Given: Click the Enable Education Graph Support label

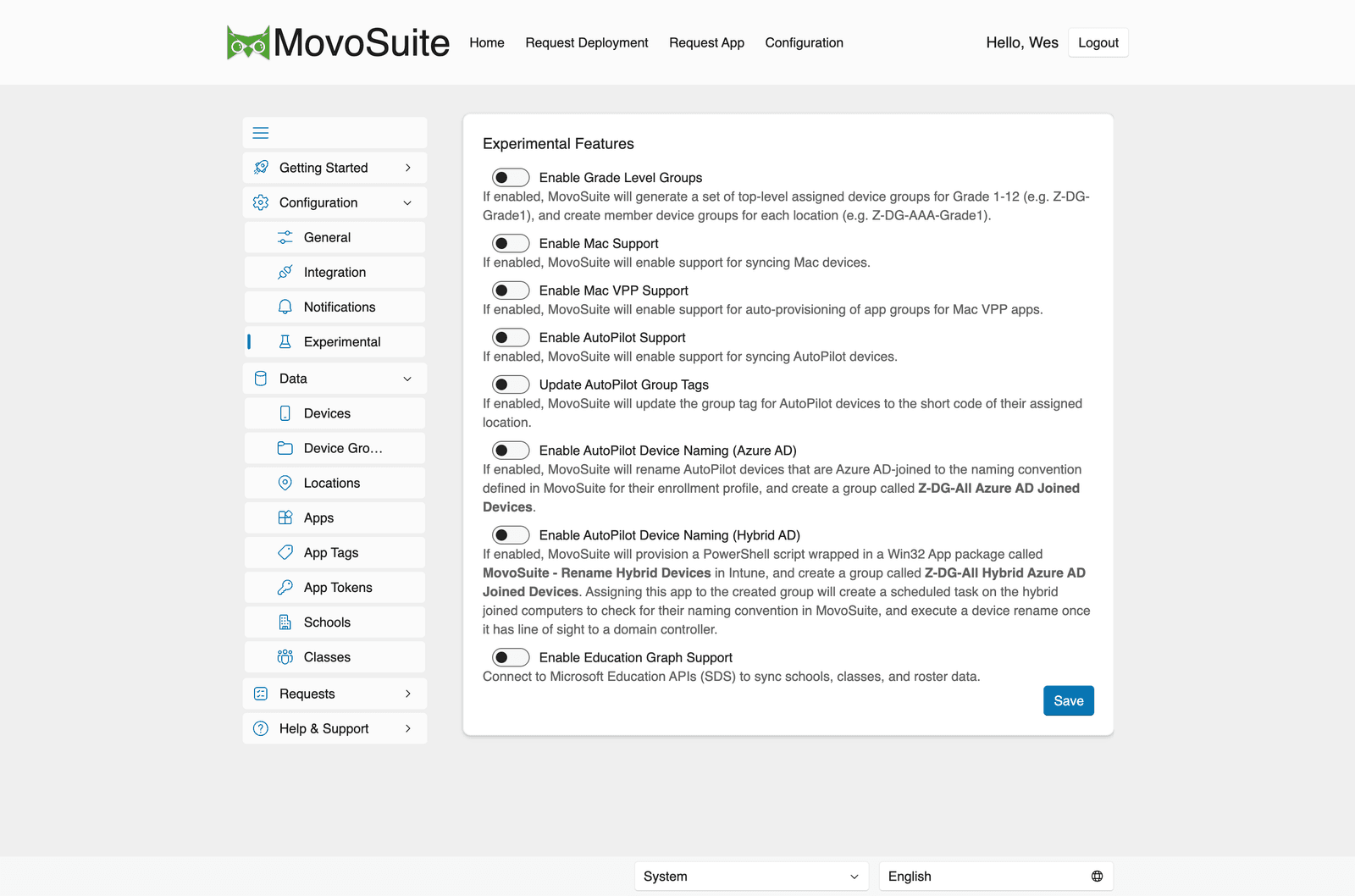Looking at the screenshot, I should pos(636,657).
